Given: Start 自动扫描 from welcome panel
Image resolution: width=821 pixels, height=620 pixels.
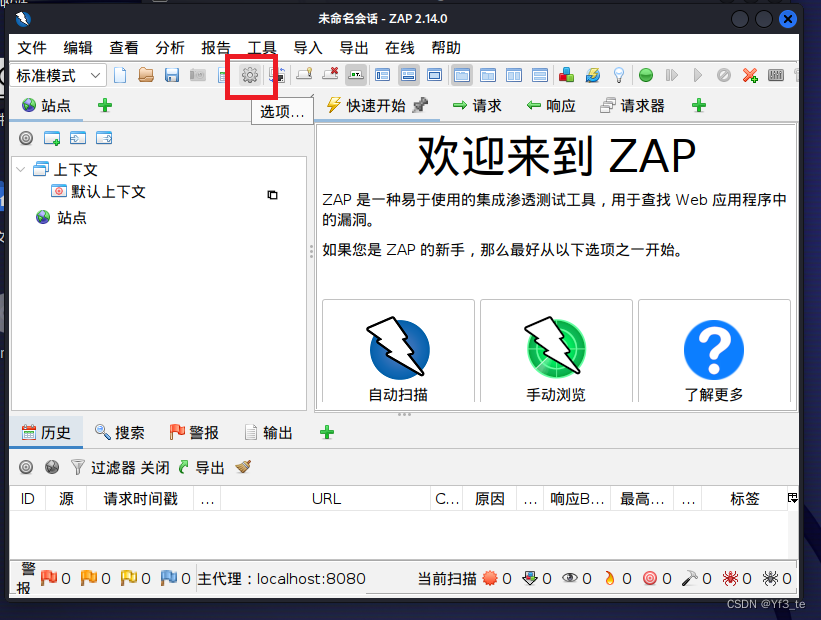Looking at the screenshot, I should (398, 351).
